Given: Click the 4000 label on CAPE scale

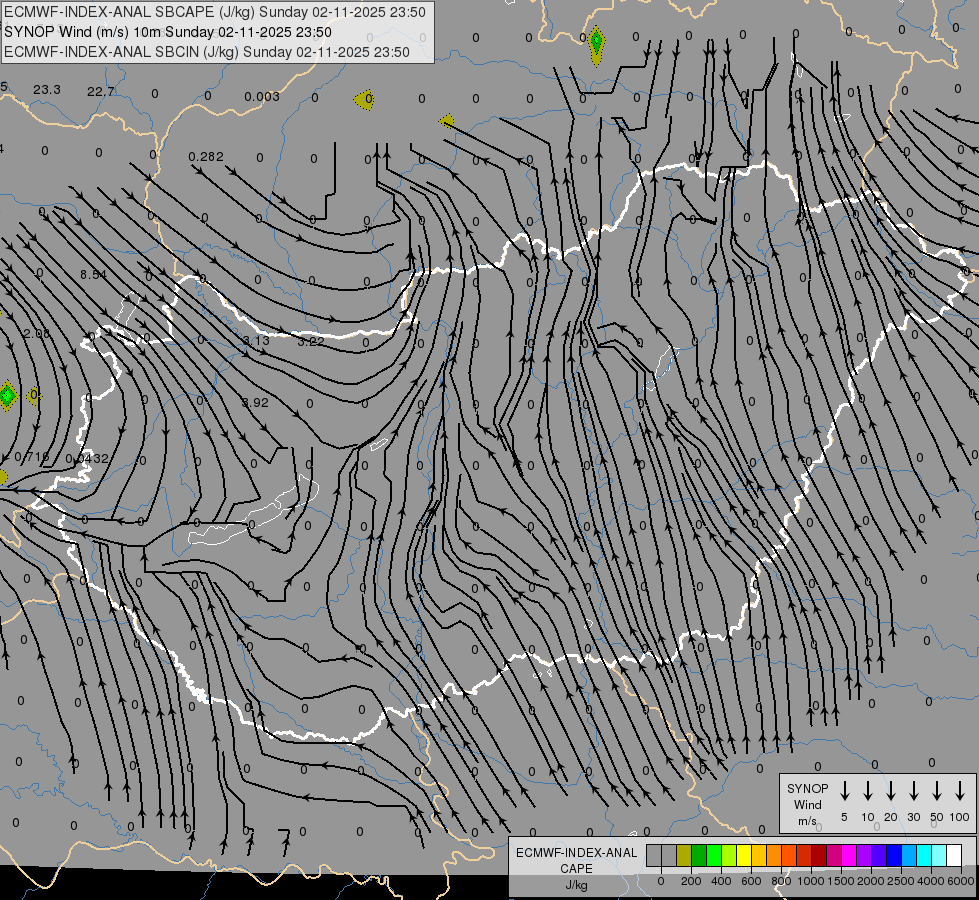Looking at the screenshot, I should (931, 881).
